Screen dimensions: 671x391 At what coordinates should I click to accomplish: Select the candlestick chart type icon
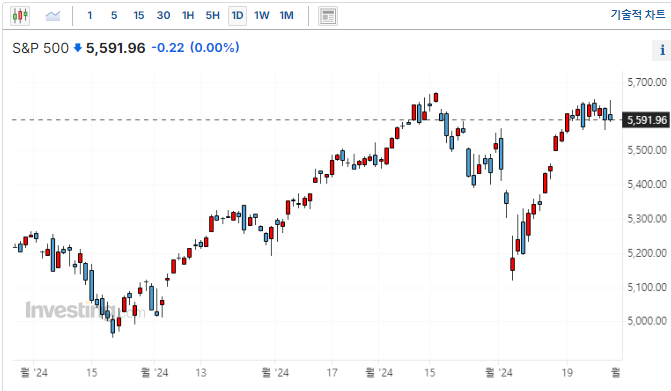coord(20,16)
